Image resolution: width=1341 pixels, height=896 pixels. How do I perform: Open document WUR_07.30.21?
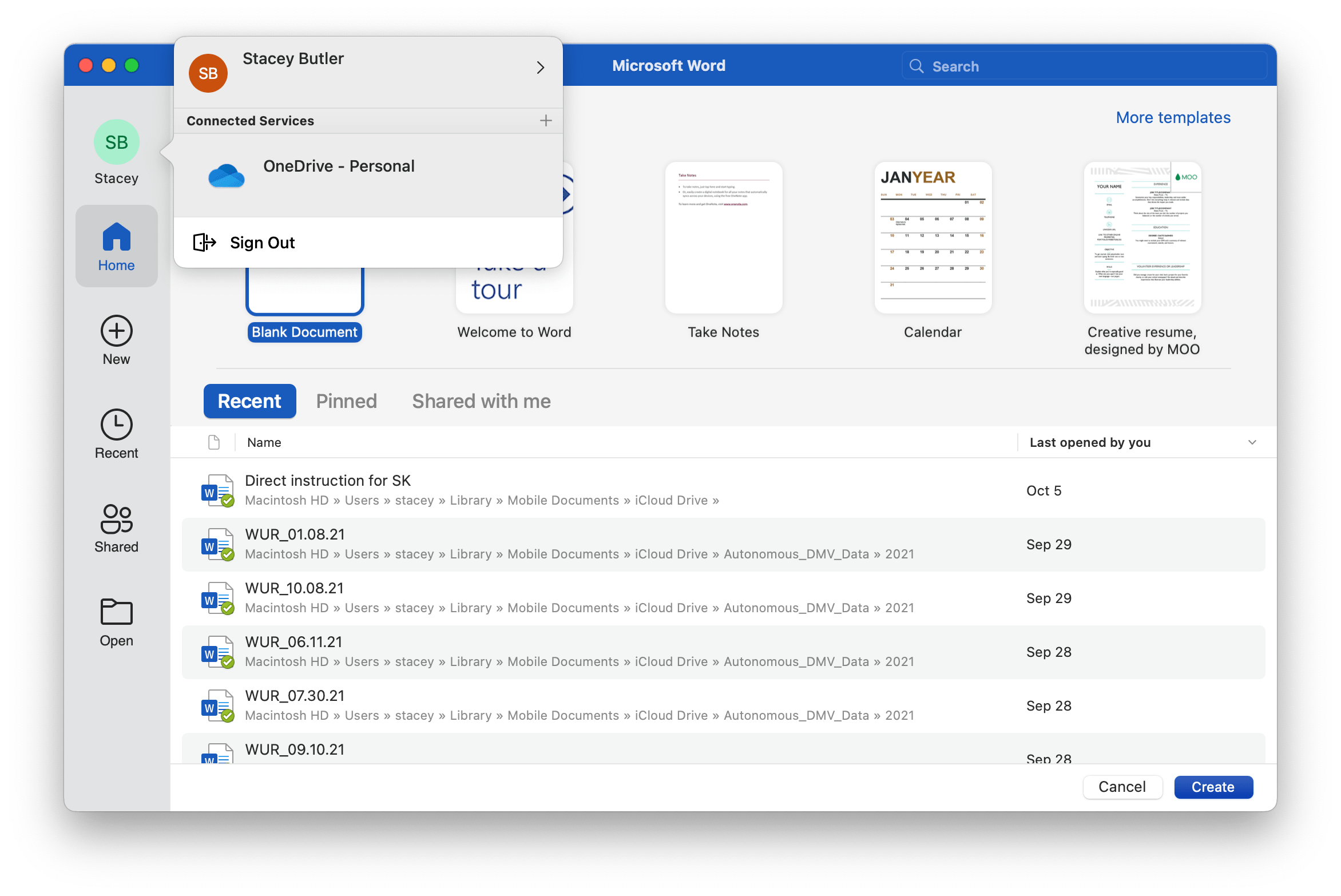click(723, 705)
